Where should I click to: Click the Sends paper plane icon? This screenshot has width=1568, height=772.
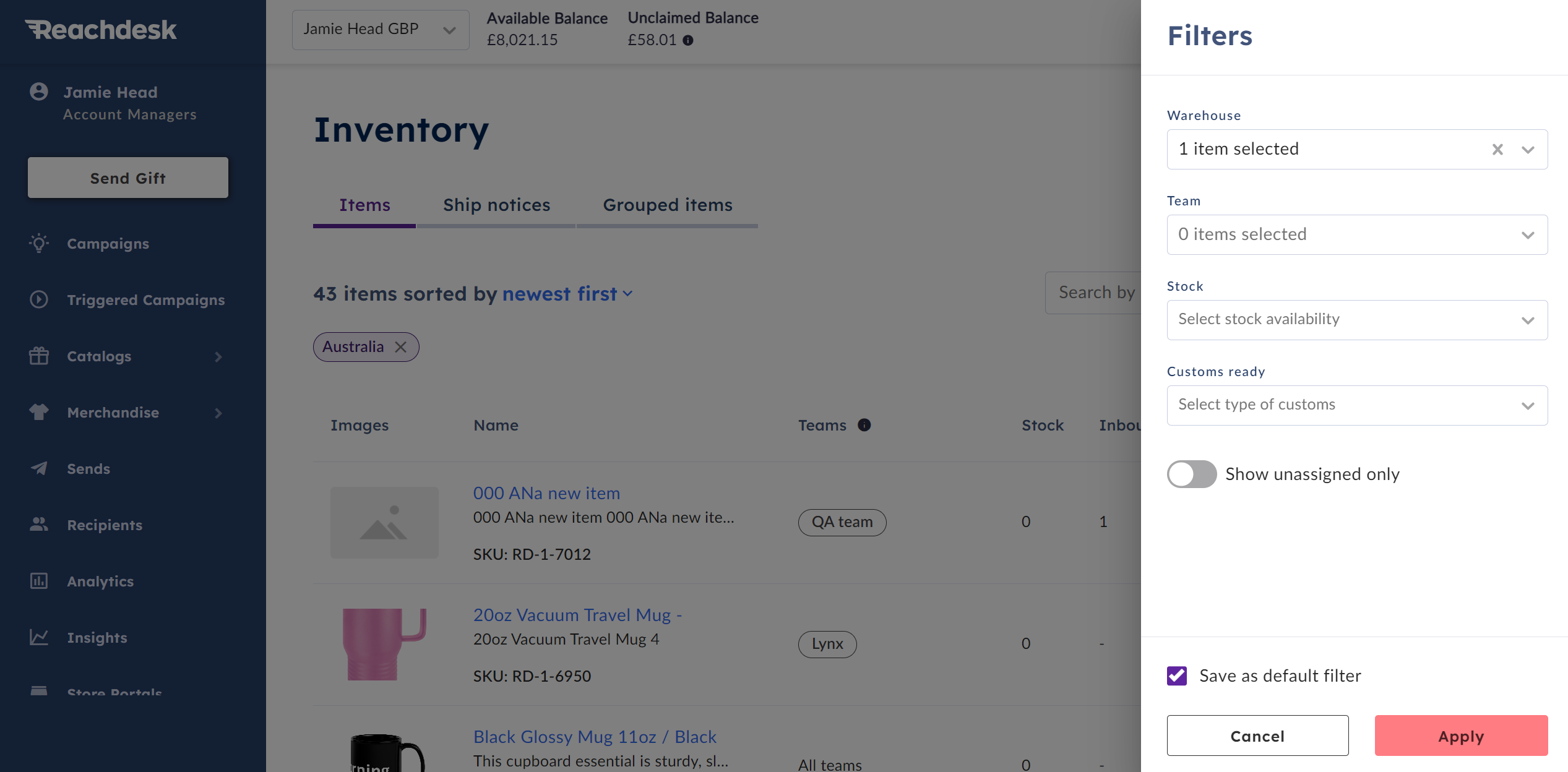point(39,468)
